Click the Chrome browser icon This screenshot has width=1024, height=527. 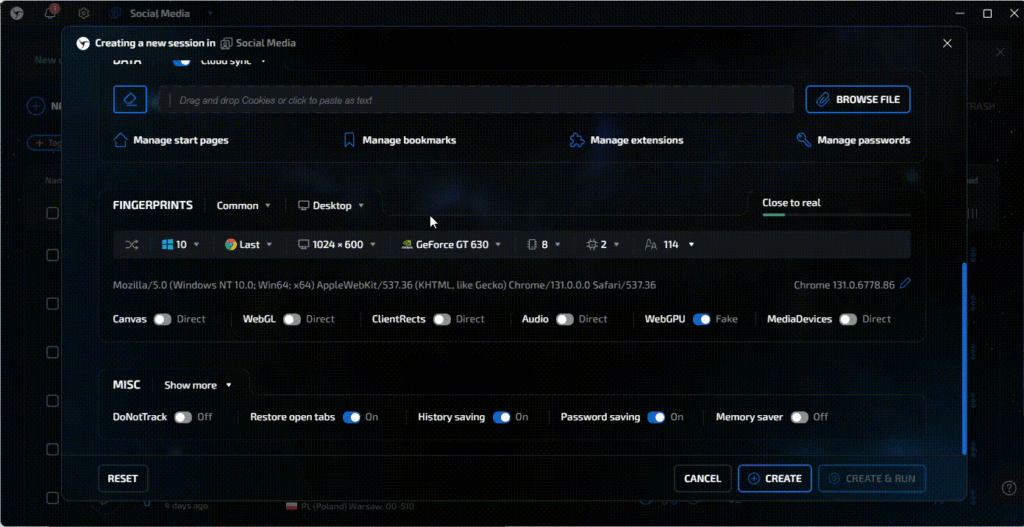click(231, 244)
